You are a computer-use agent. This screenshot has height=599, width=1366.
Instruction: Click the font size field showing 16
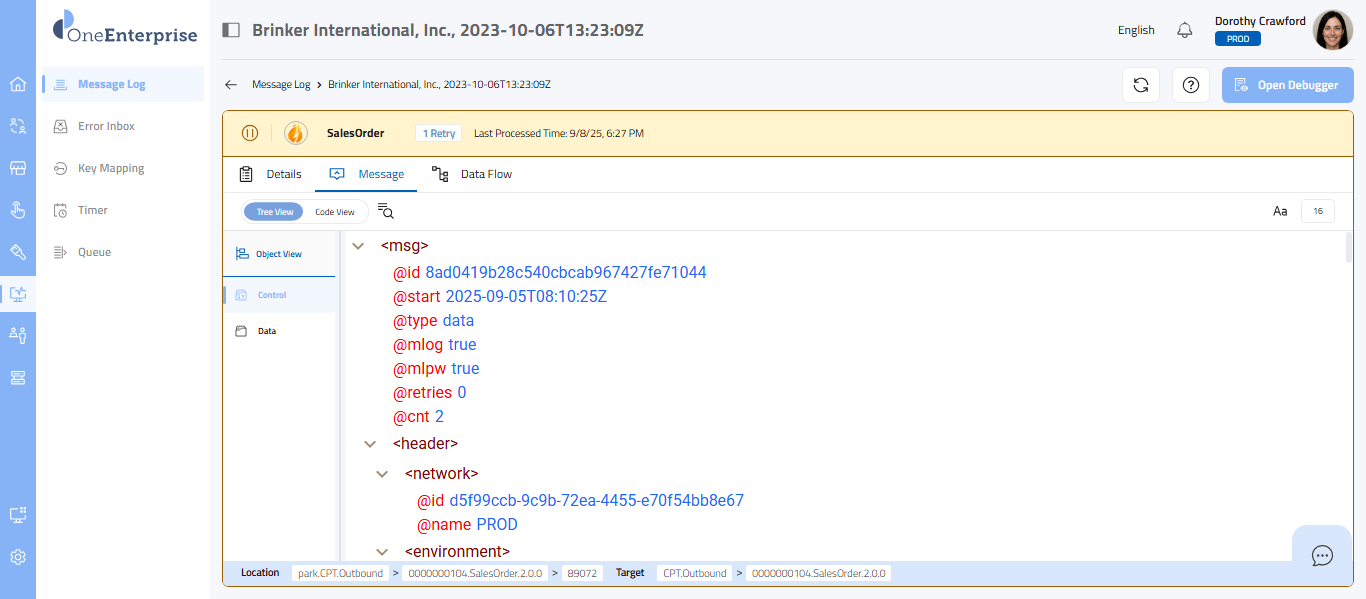[1317, 211]
